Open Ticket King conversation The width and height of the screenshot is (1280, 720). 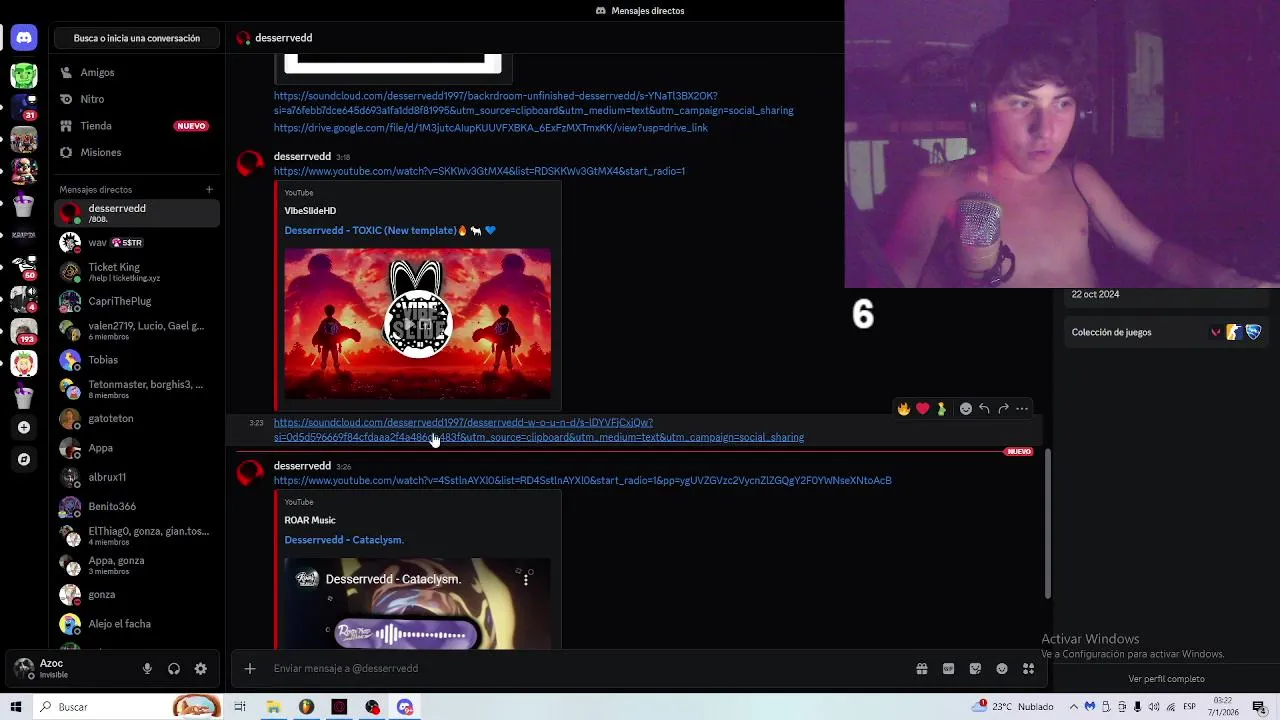(x=137, y=271)
